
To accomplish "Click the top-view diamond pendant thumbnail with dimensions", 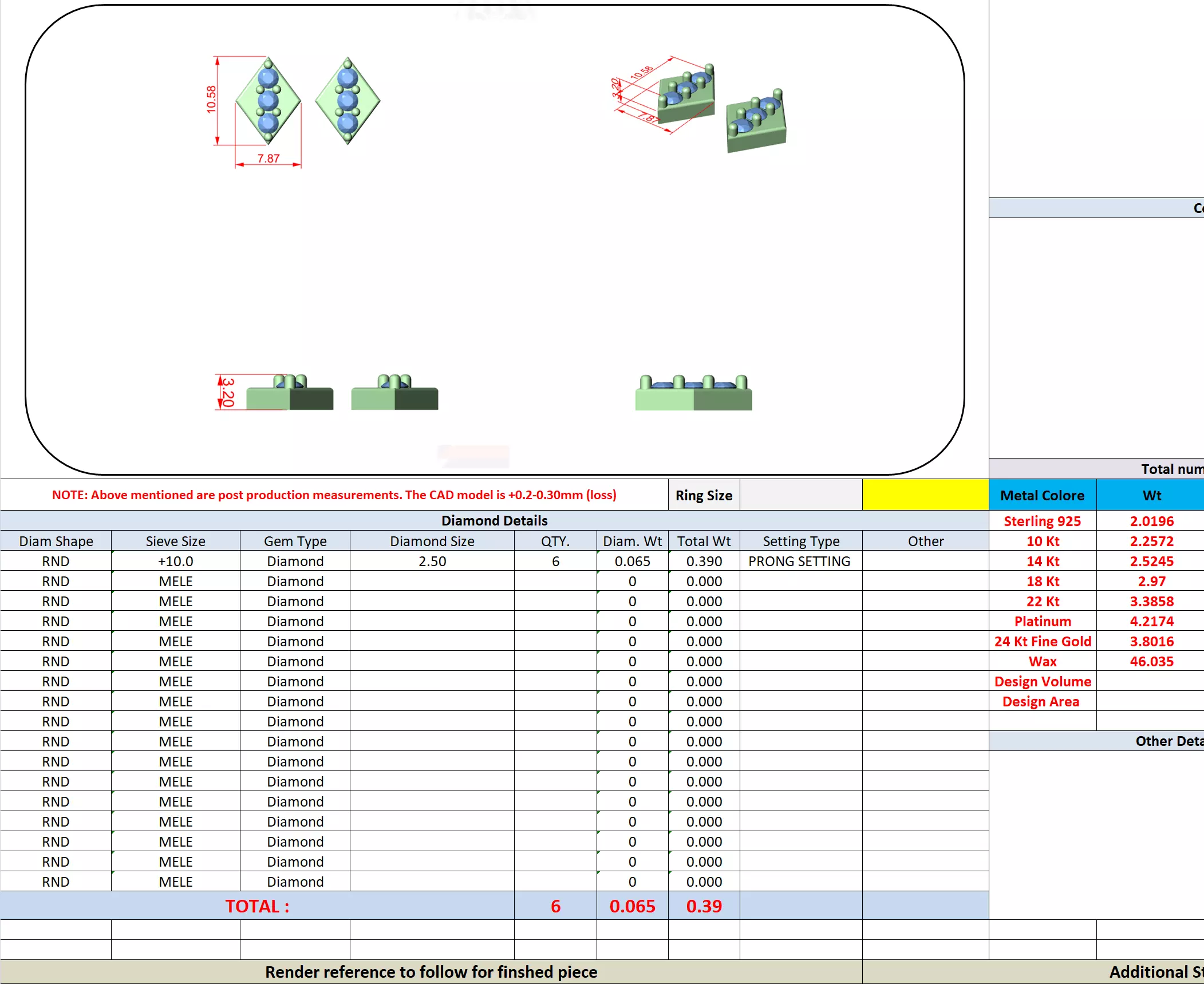I will (x=268, y=101).
